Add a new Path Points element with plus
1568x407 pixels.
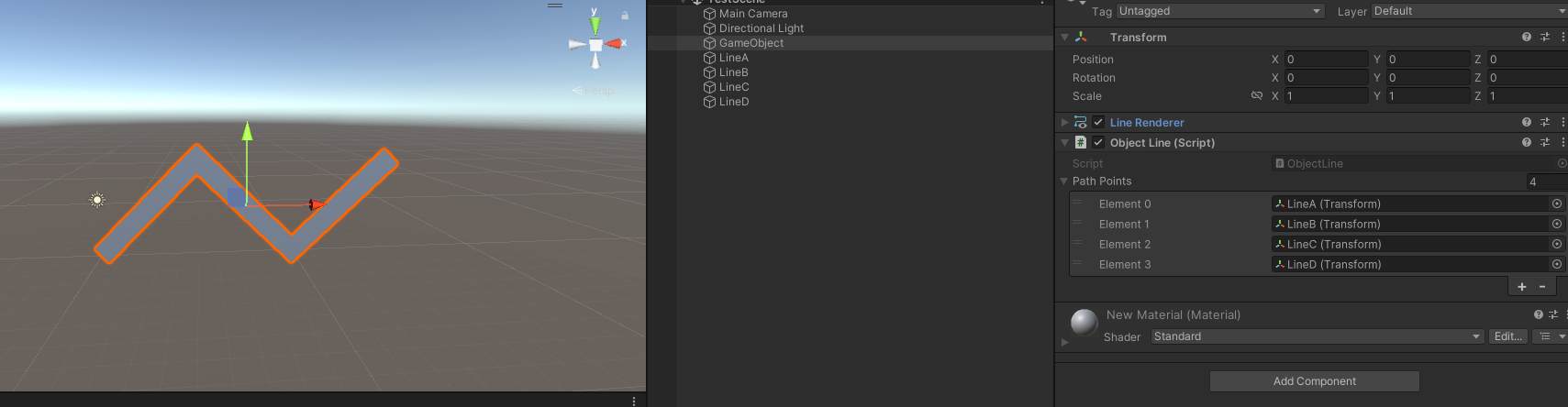1522,287
